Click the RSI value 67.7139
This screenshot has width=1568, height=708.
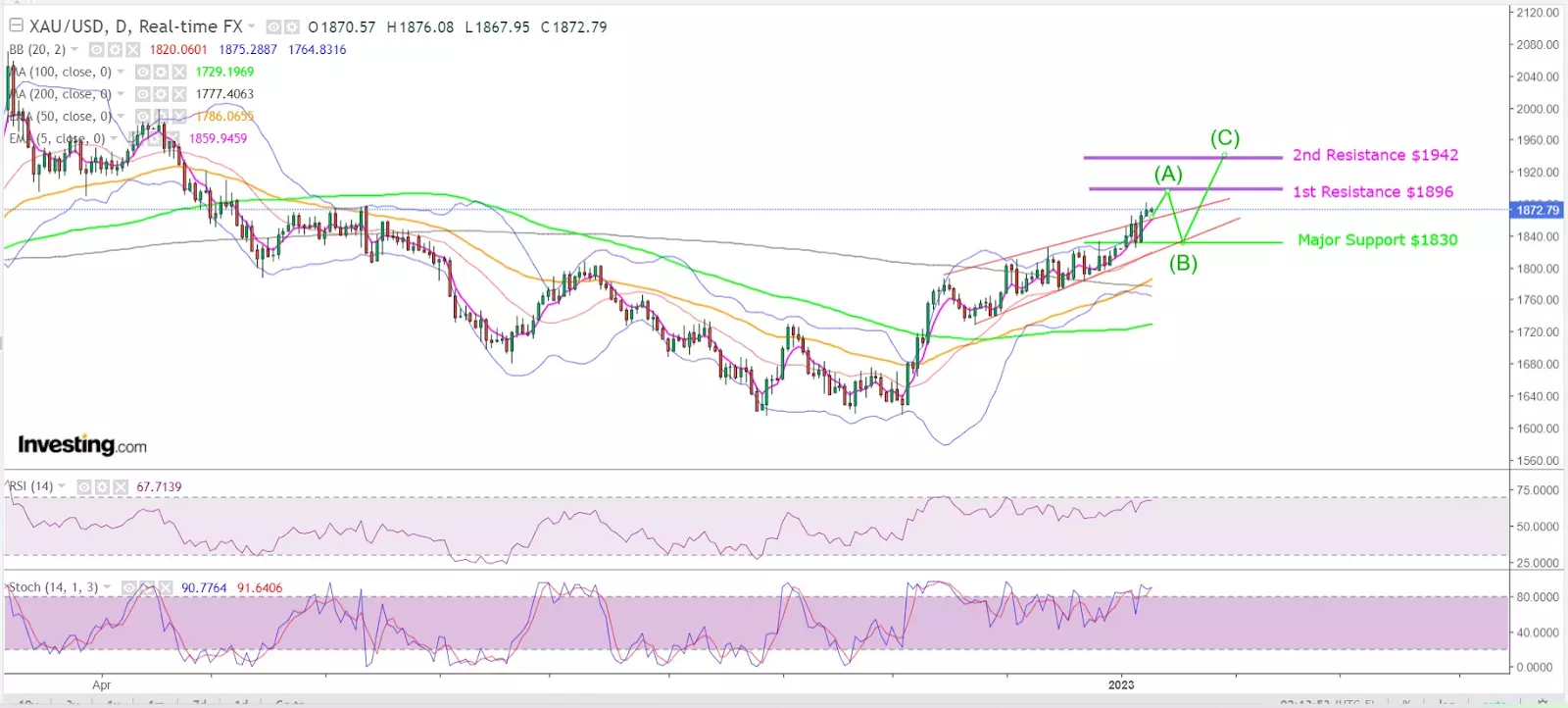tap(159, 486)
